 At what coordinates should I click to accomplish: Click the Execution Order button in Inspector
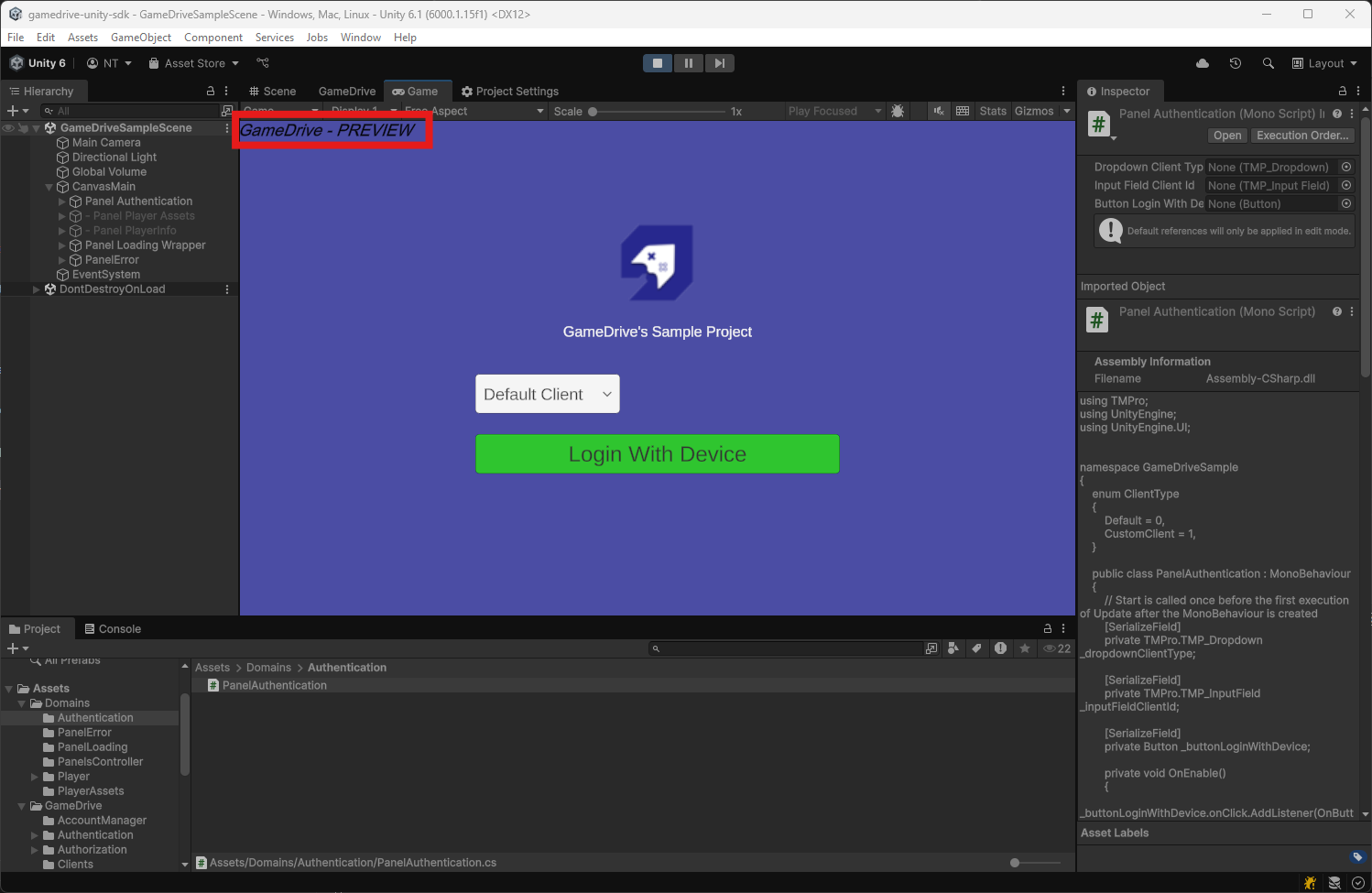(1302, 135)
